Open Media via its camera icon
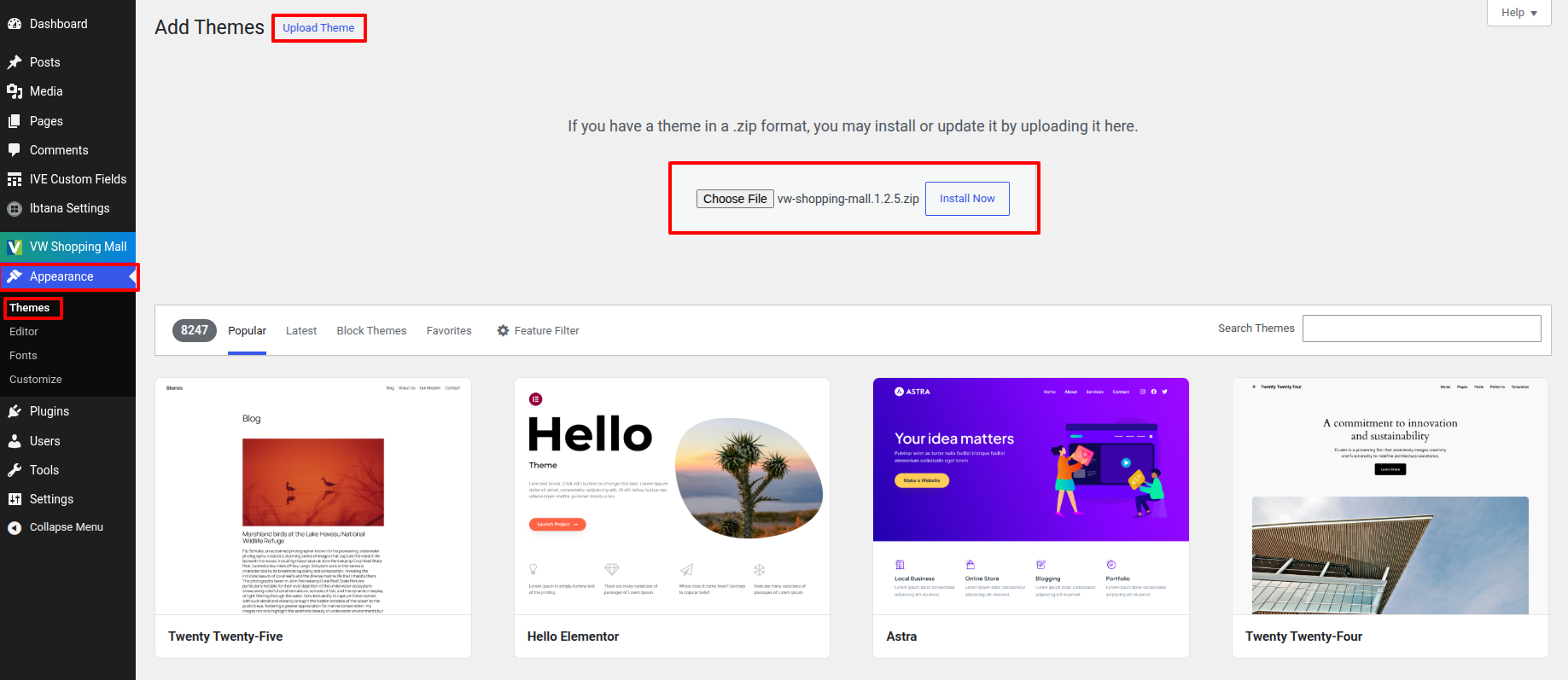This screenshot has width=1568, height=680. click(x=15, y=91)
